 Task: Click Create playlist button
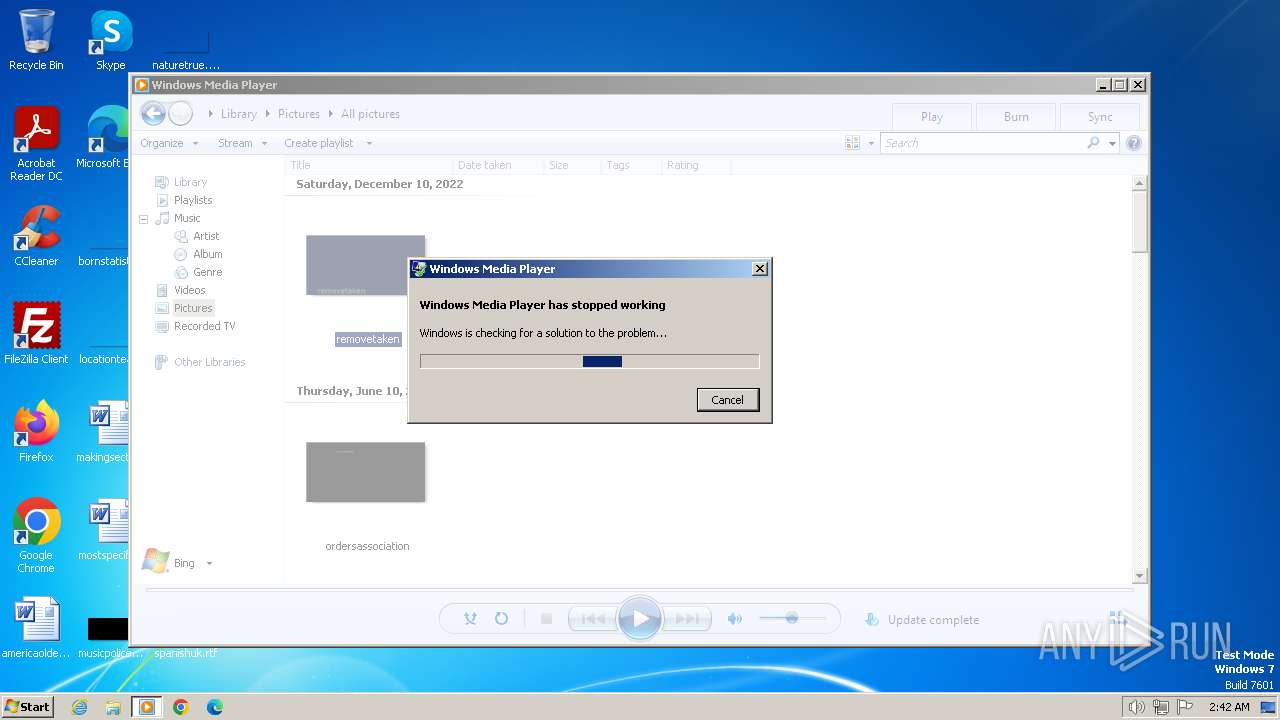pos(318,143)
